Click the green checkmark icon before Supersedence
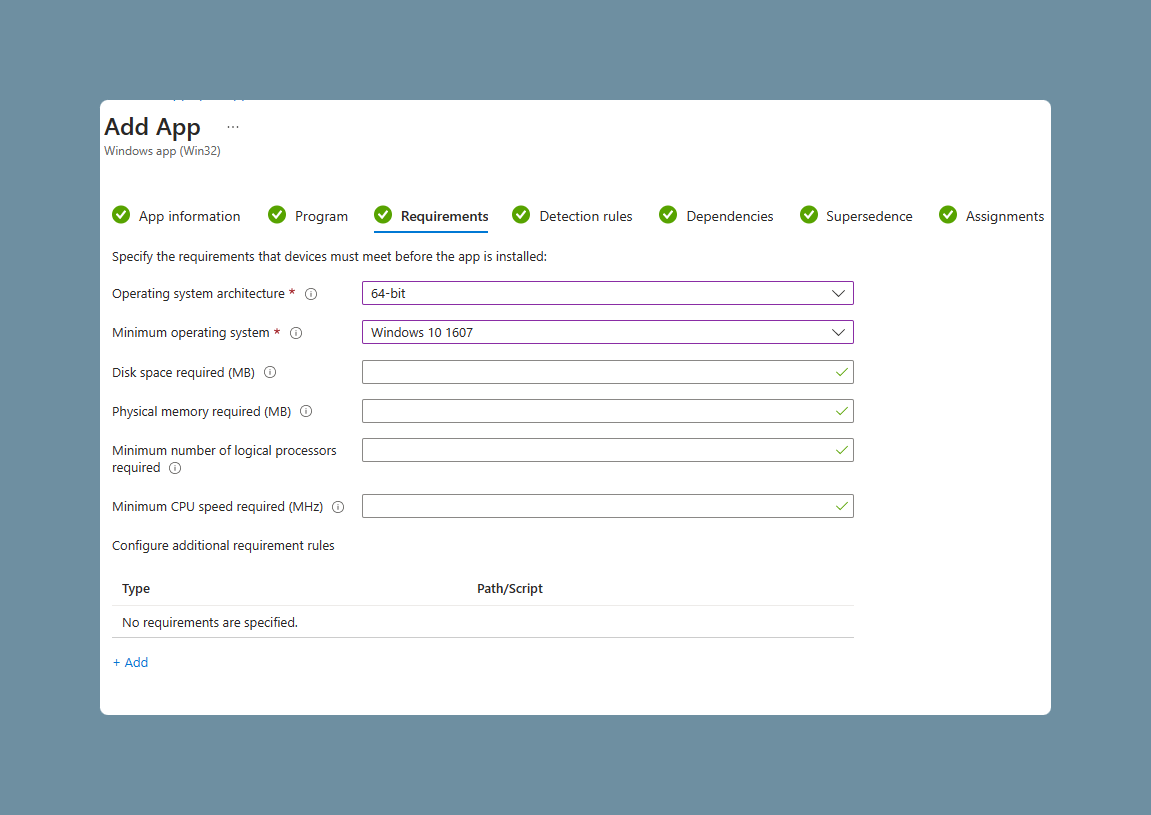1151x815 pixels. pos(809,214)
